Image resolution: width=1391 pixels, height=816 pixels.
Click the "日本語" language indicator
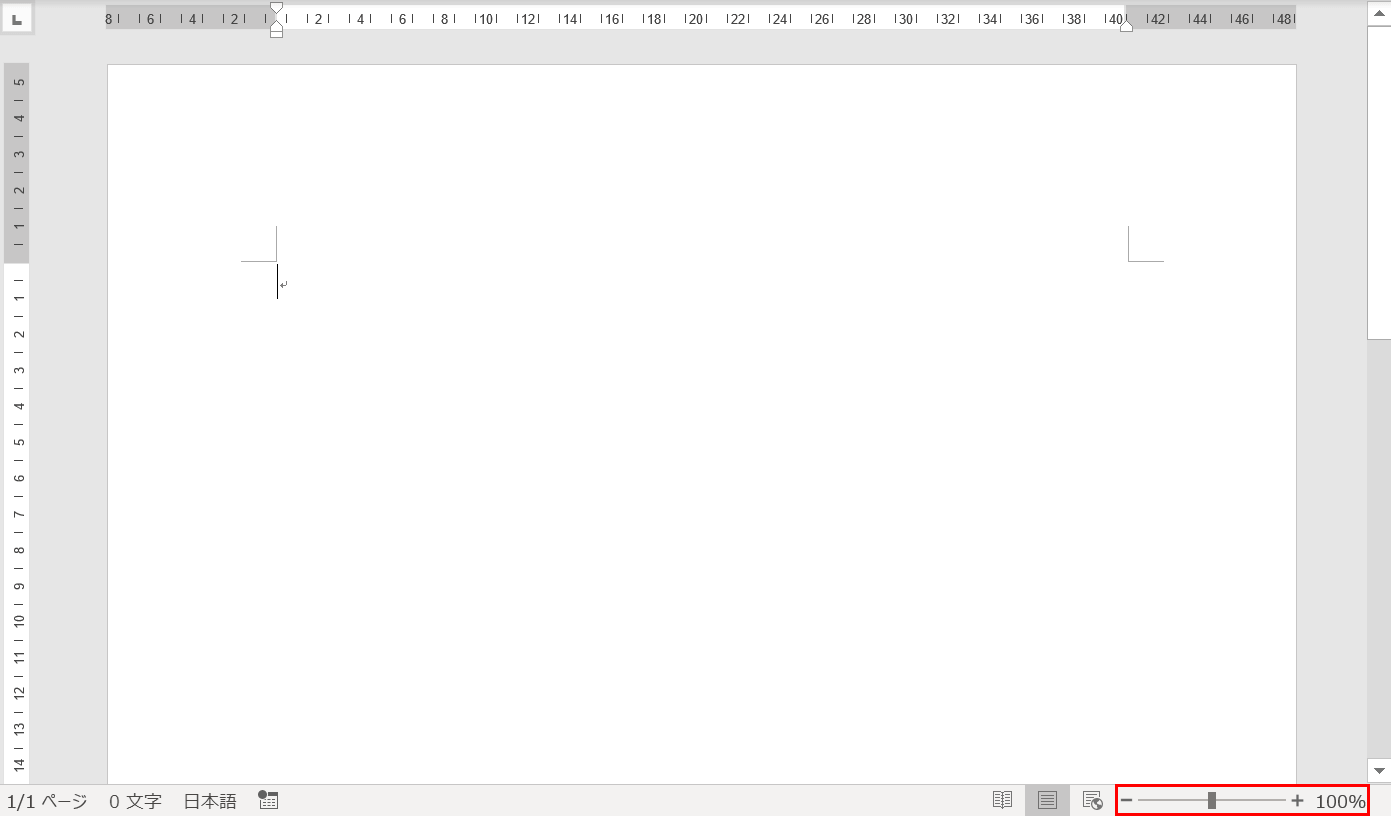[x=210, y=801]
